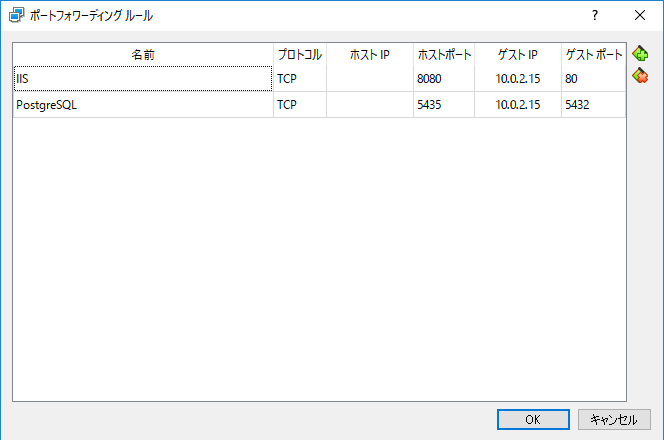Confirm the rules with the OK button
The image size is (664, 440).
point(533,419)
